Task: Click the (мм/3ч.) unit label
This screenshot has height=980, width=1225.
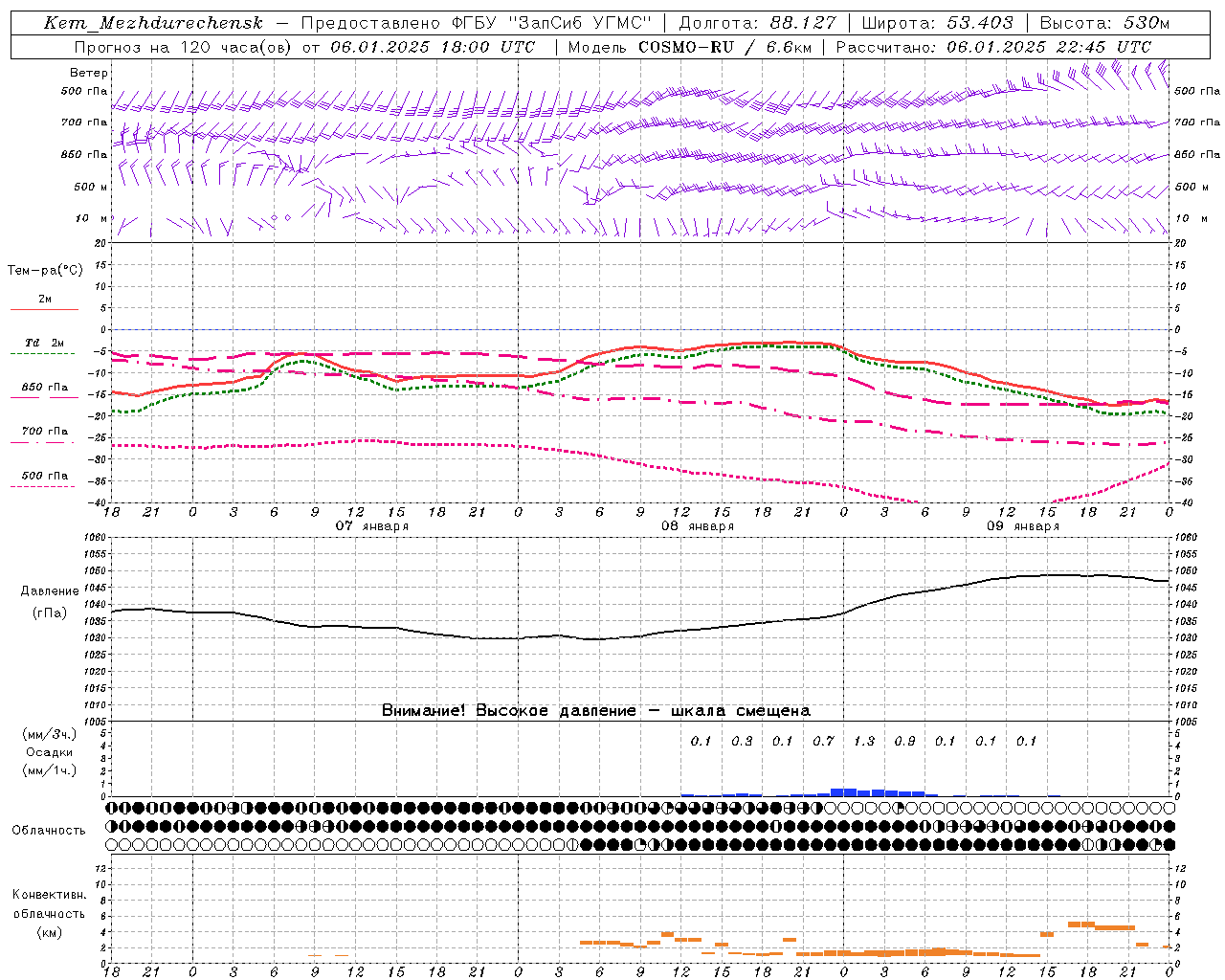Action: point(50,734)
